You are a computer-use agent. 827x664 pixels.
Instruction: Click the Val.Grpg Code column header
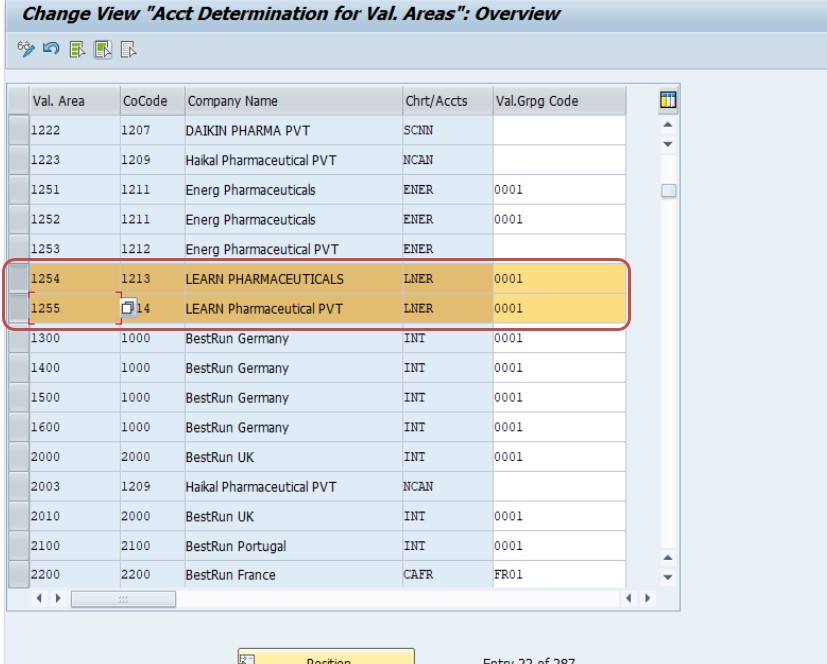coord(560,100)
